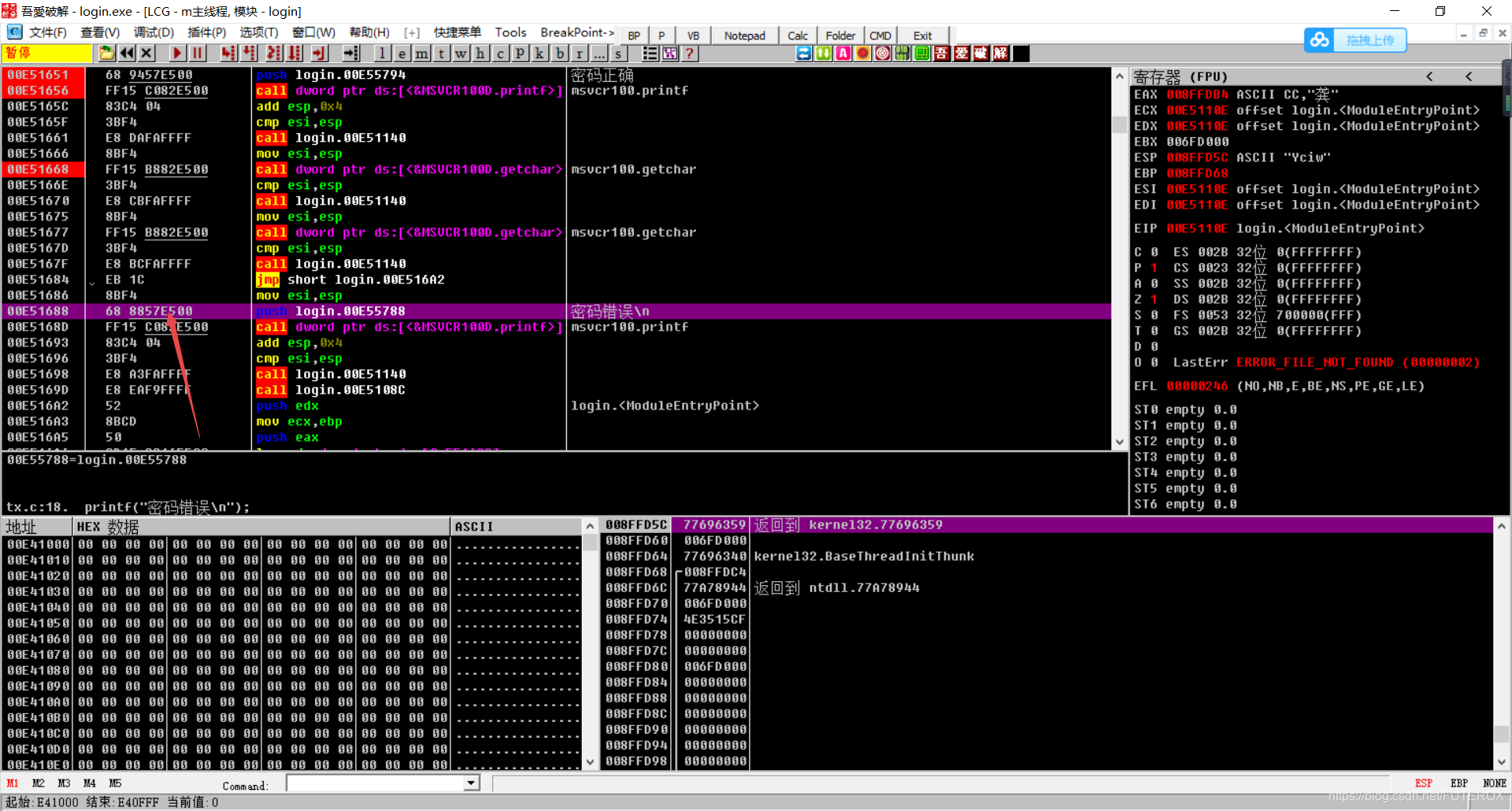Click the red record circle plugin icon
The image size is (1512, 811).
pos(862,53)
